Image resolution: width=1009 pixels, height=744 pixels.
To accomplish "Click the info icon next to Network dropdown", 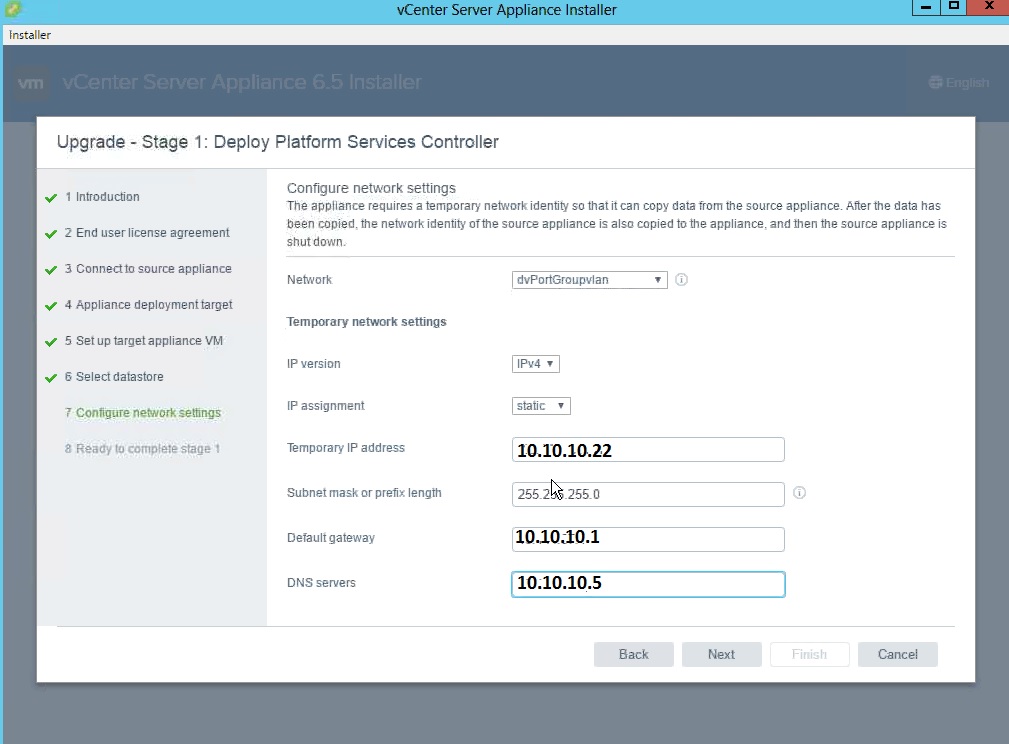I will [681, 280].
